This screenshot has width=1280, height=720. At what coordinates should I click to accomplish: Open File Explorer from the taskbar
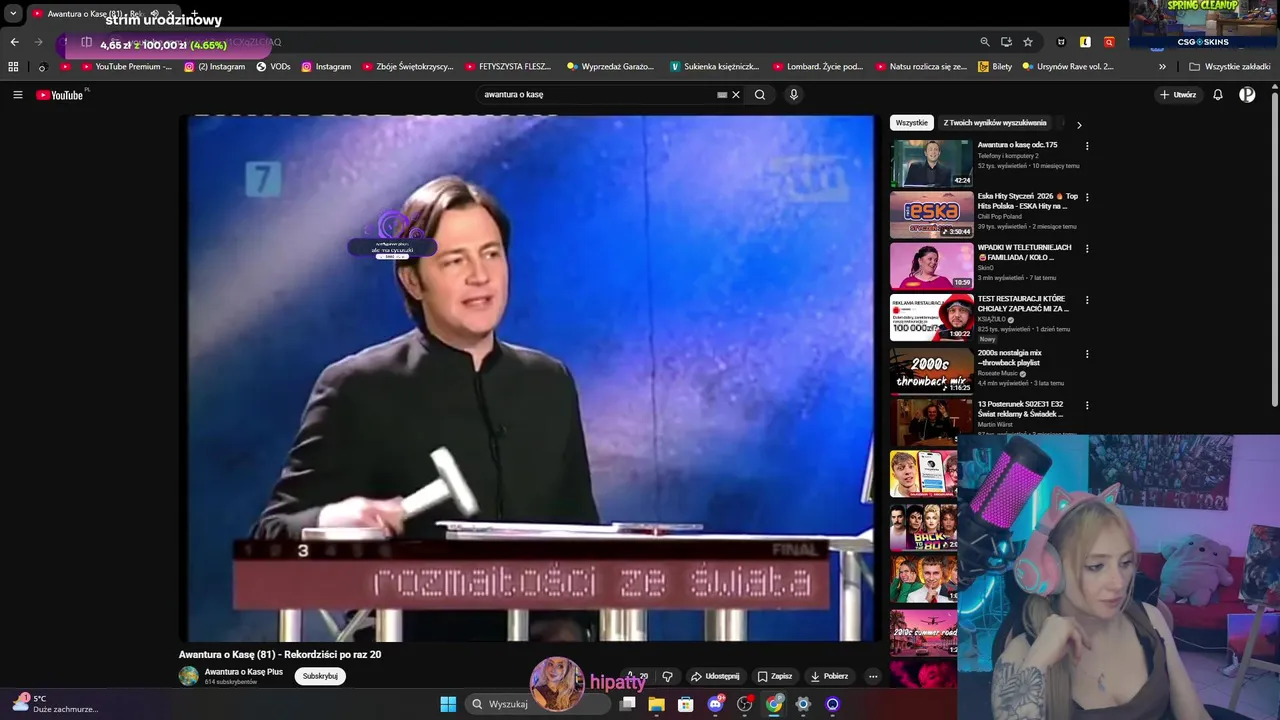(x=657, y=704)
